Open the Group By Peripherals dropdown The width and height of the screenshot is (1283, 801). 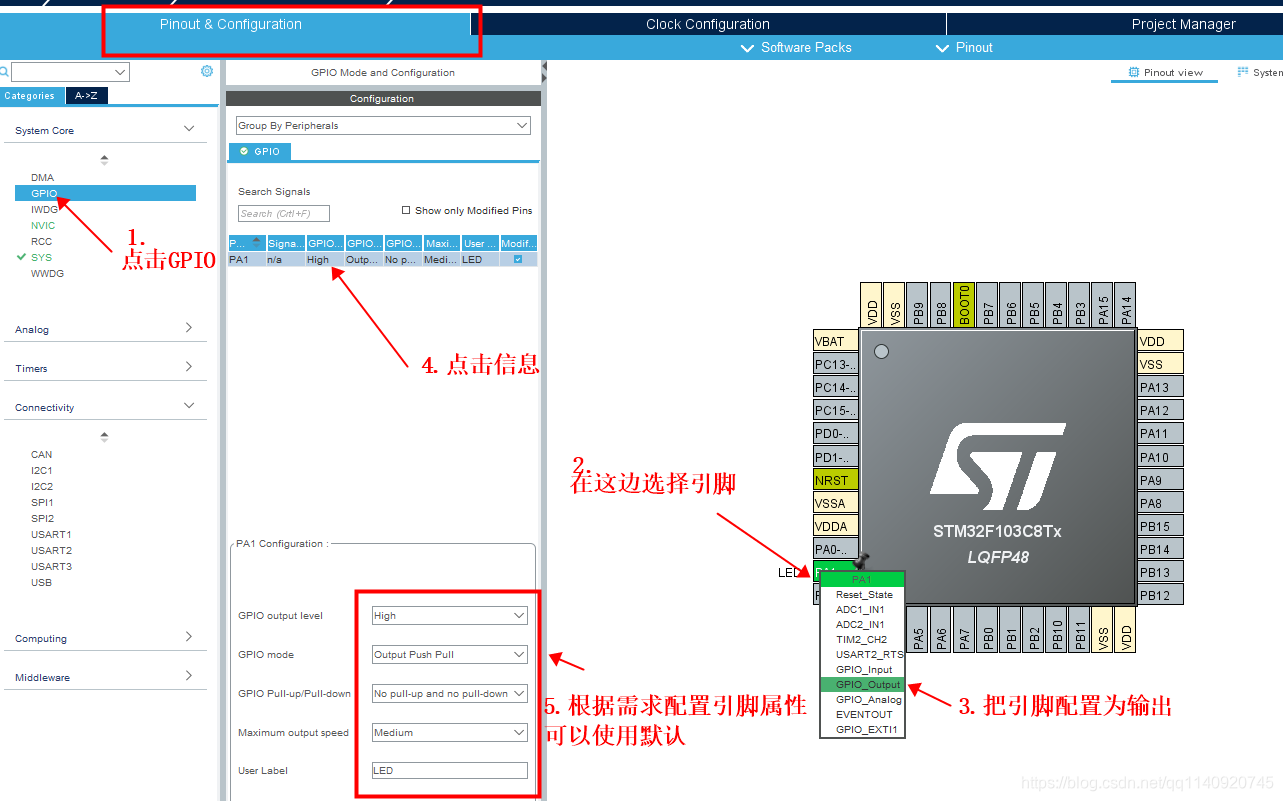pyautogui.click(x=383, y=125)
